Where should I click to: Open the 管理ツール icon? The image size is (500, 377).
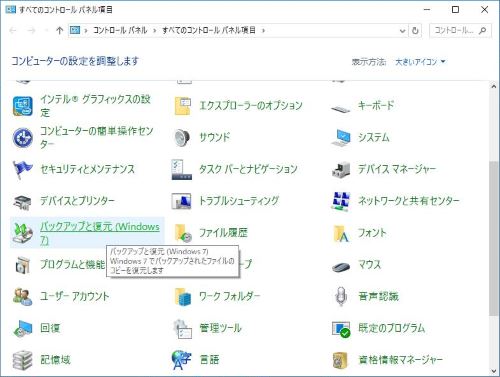182,329
